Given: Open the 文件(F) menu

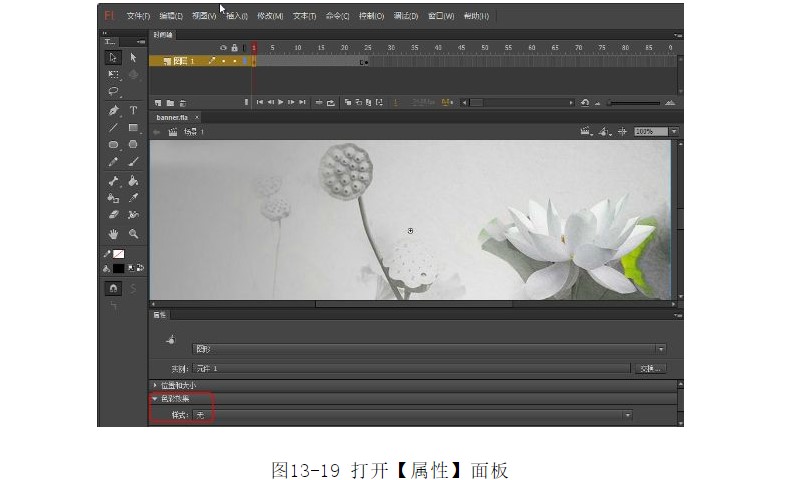Looking at the screenshot, I should [x=138, y=16].
